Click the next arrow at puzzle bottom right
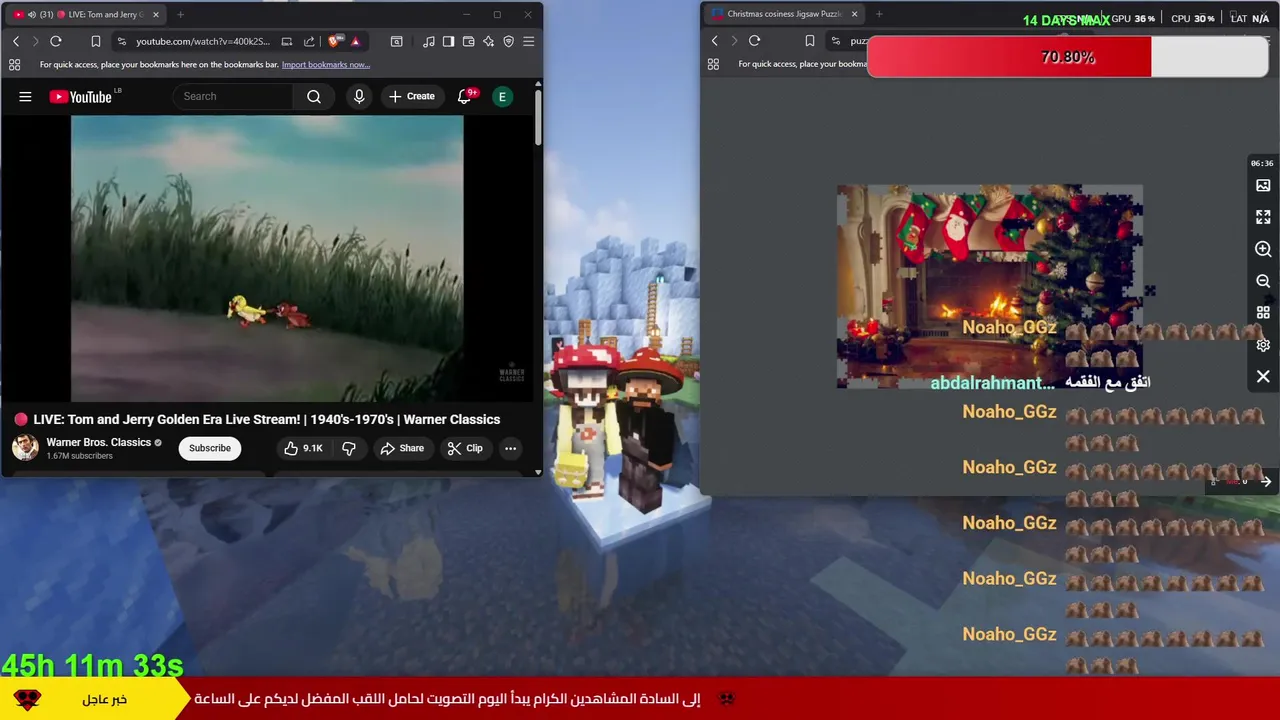The image size is (1280, 720). (x=1266, y=482)
